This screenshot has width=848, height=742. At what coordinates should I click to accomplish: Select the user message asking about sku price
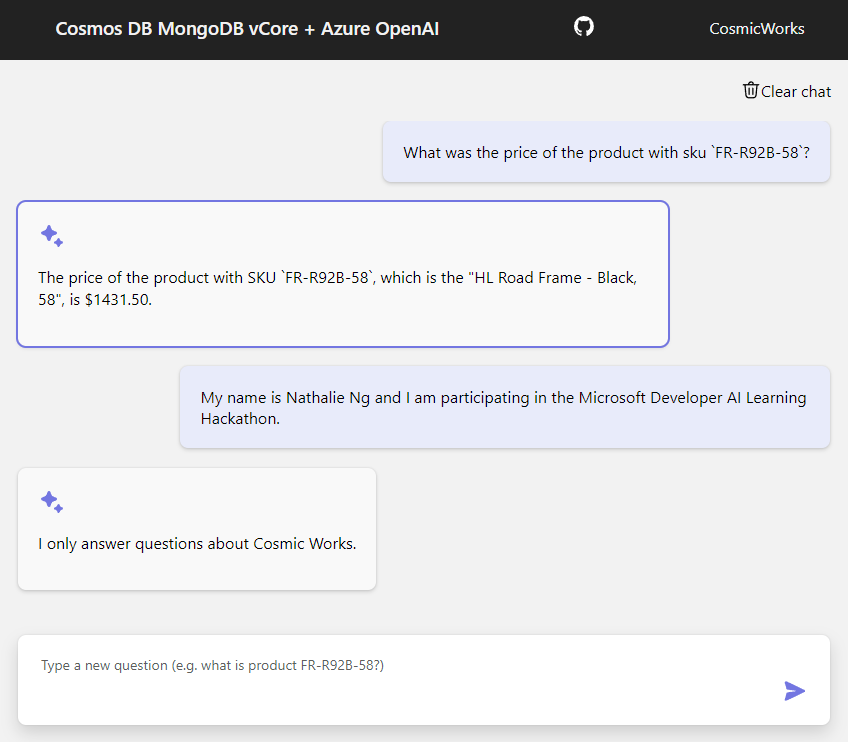[606, 152]
